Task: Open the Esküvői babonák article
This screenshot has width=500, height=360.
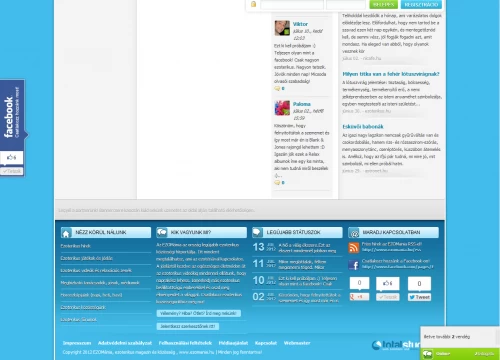Action: pyautogui.click(x=363, y=126)
